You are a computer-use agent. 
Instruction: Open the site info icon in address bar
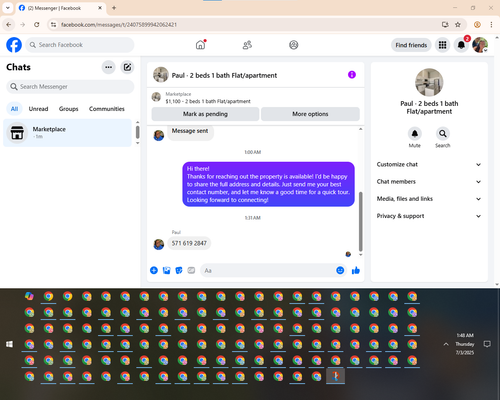53,25
